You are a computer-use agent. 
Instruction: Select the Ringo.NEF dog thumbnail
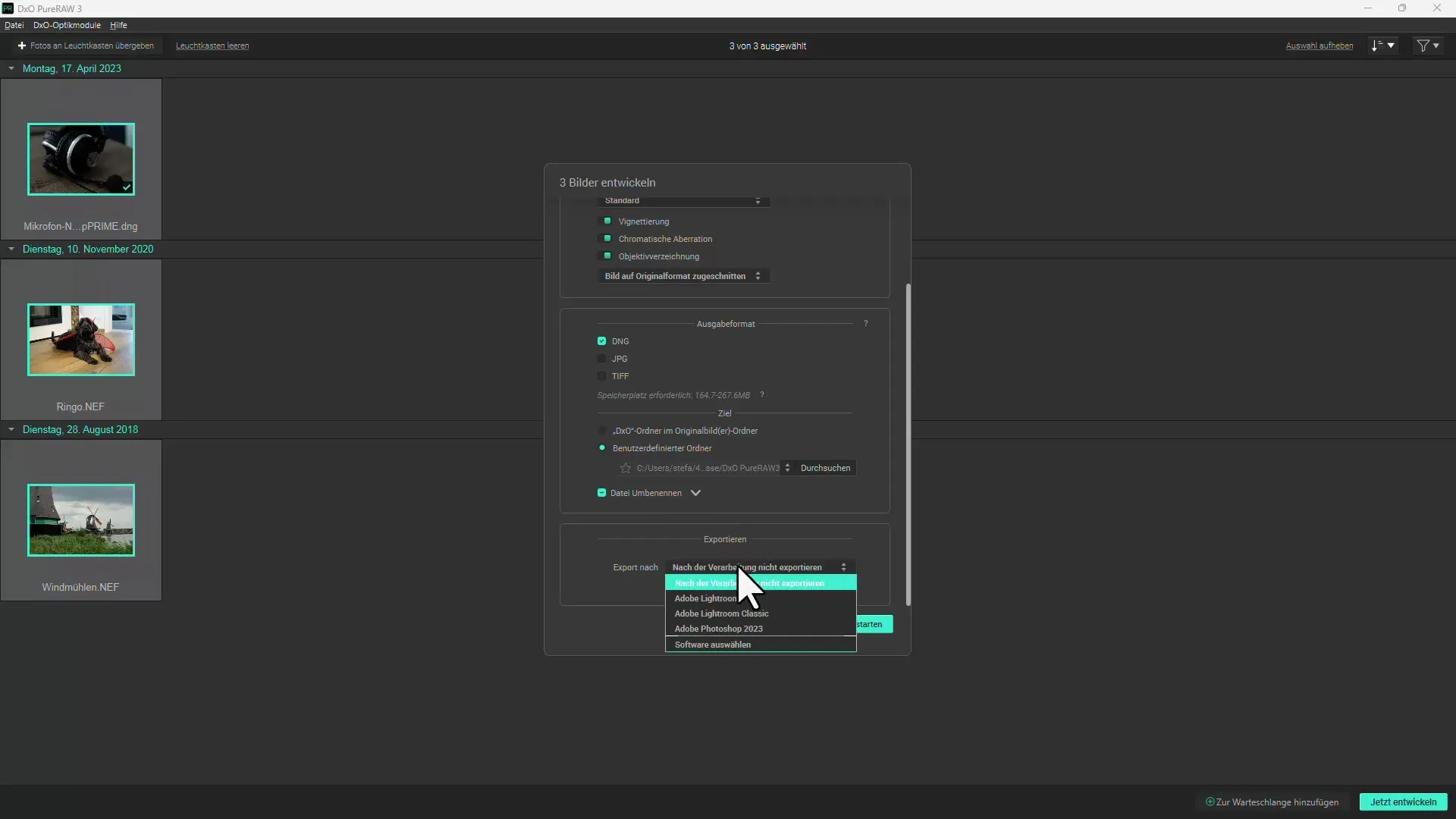[x=81, y=340]
